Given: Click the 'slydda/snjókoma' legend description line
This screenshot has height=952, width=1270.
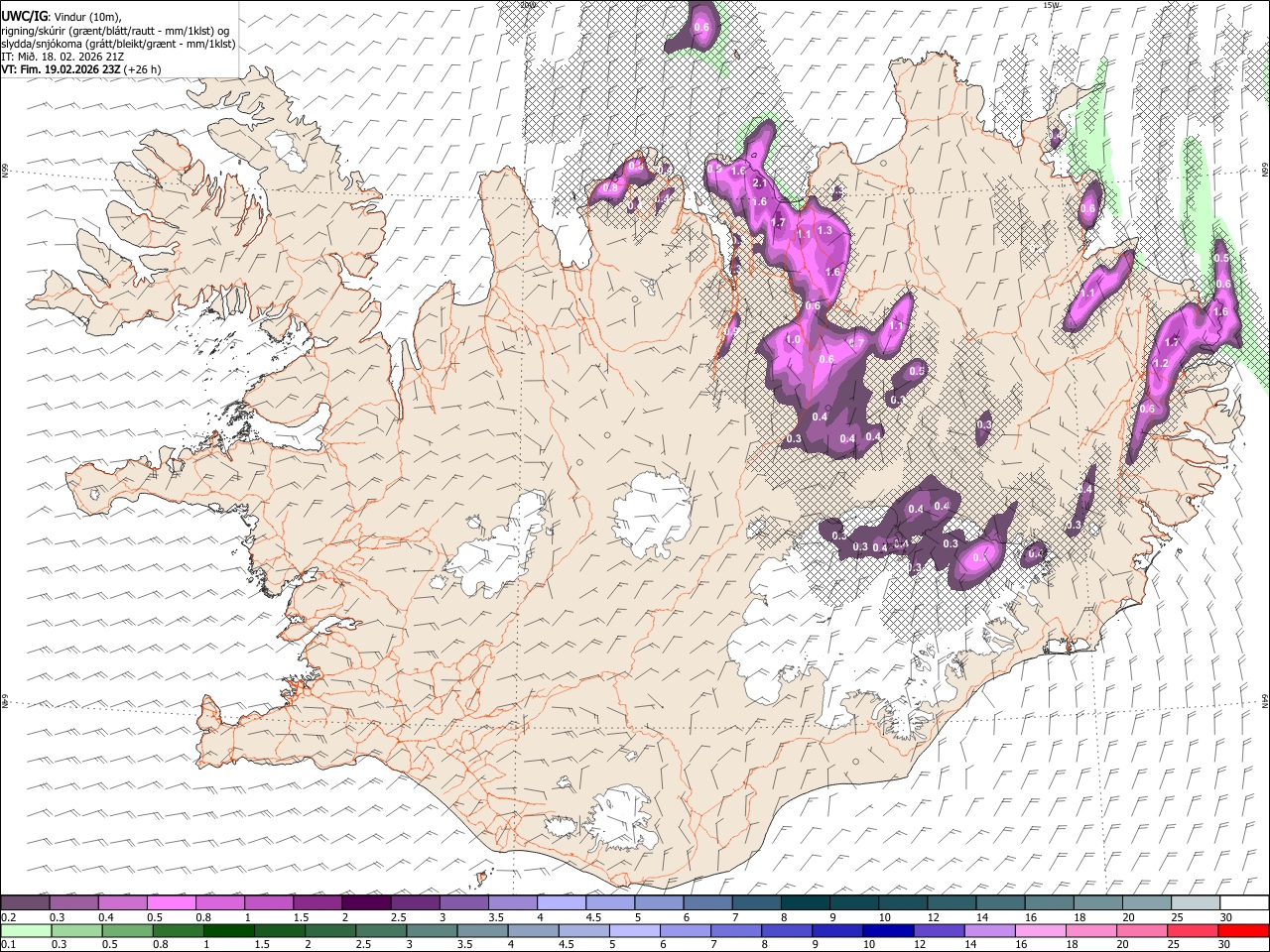Looking at the screenshot, I should click(x=118, y=43).
